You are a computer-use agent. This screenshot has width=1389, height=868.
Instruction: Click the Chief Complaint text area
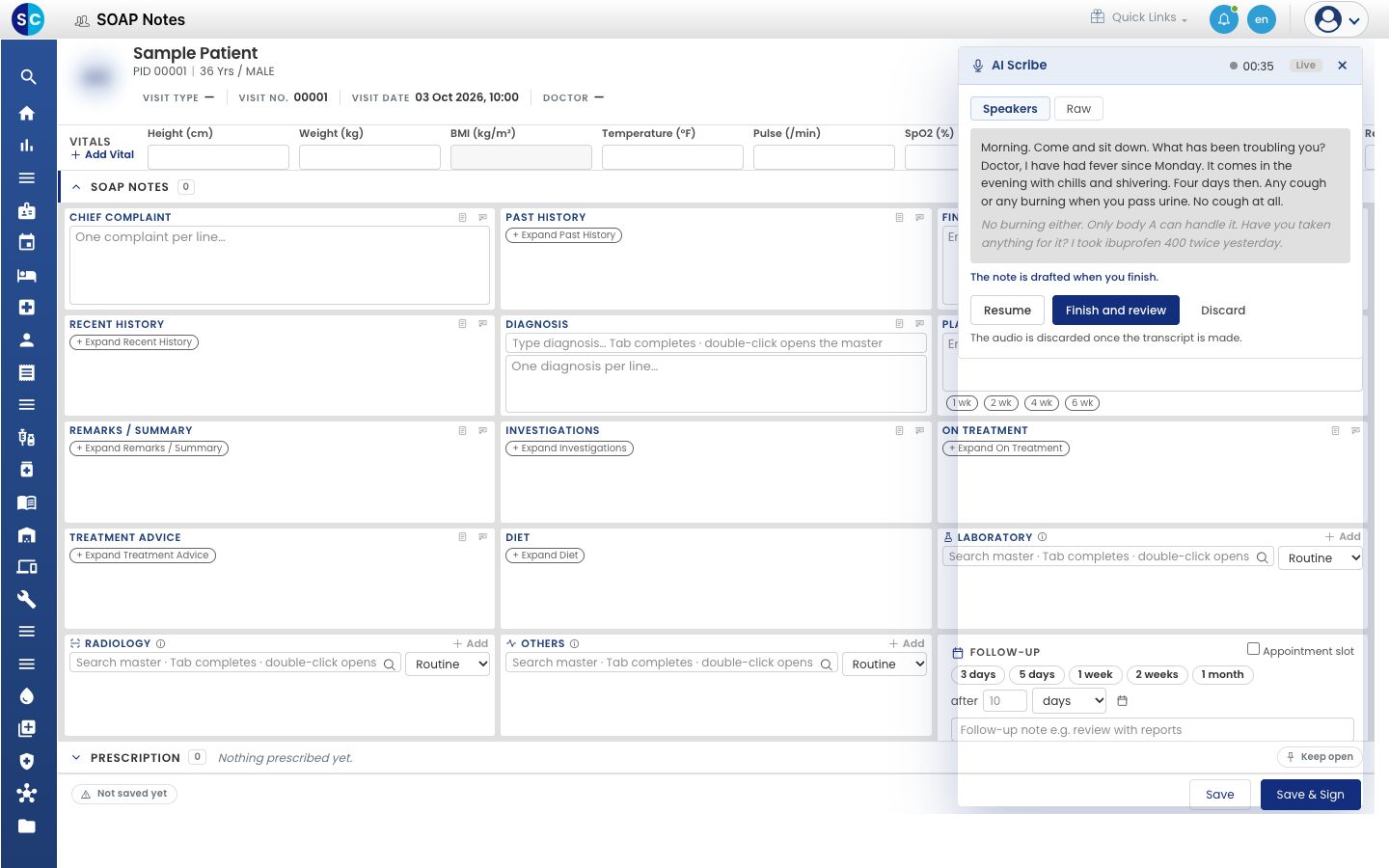pos(280,265)
